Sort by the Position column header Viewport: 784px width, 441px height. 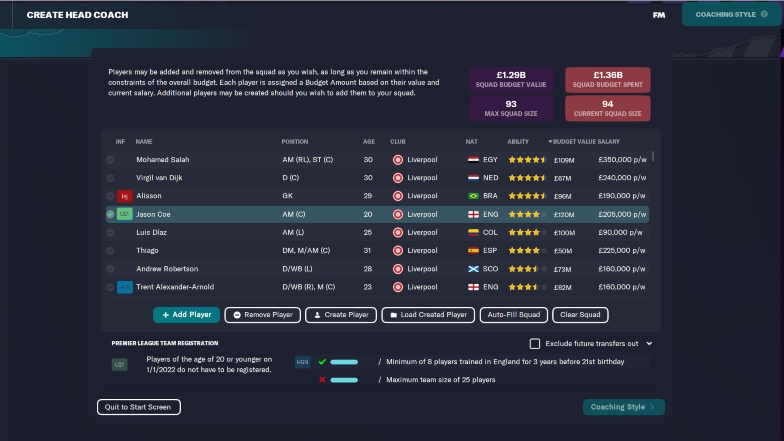pyautogui.click(x=294, y=142)
